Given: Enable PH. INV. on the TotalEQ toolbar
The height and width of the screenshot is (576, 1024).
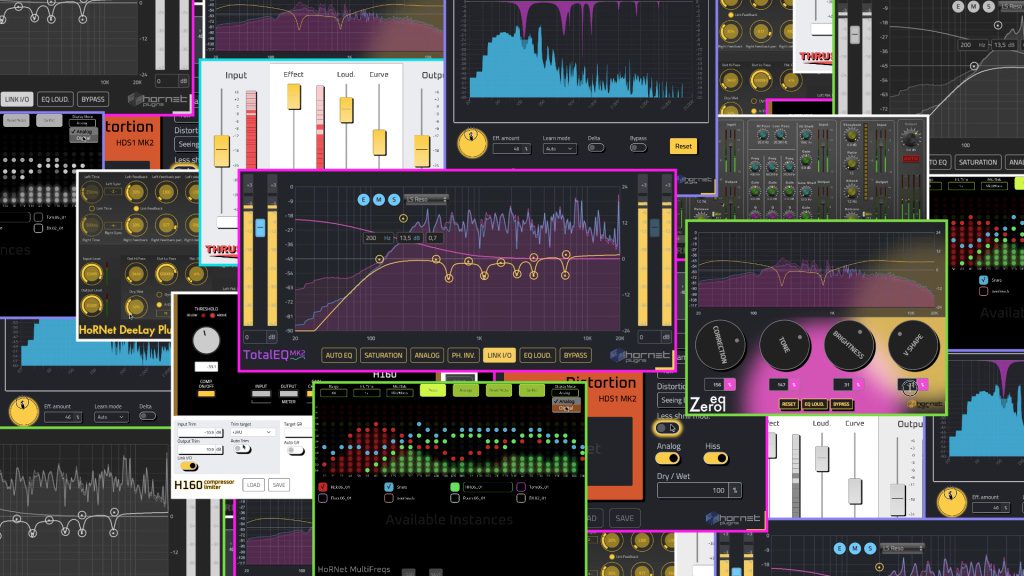Looking at the screenshot, I should click(x=462, y=355).
